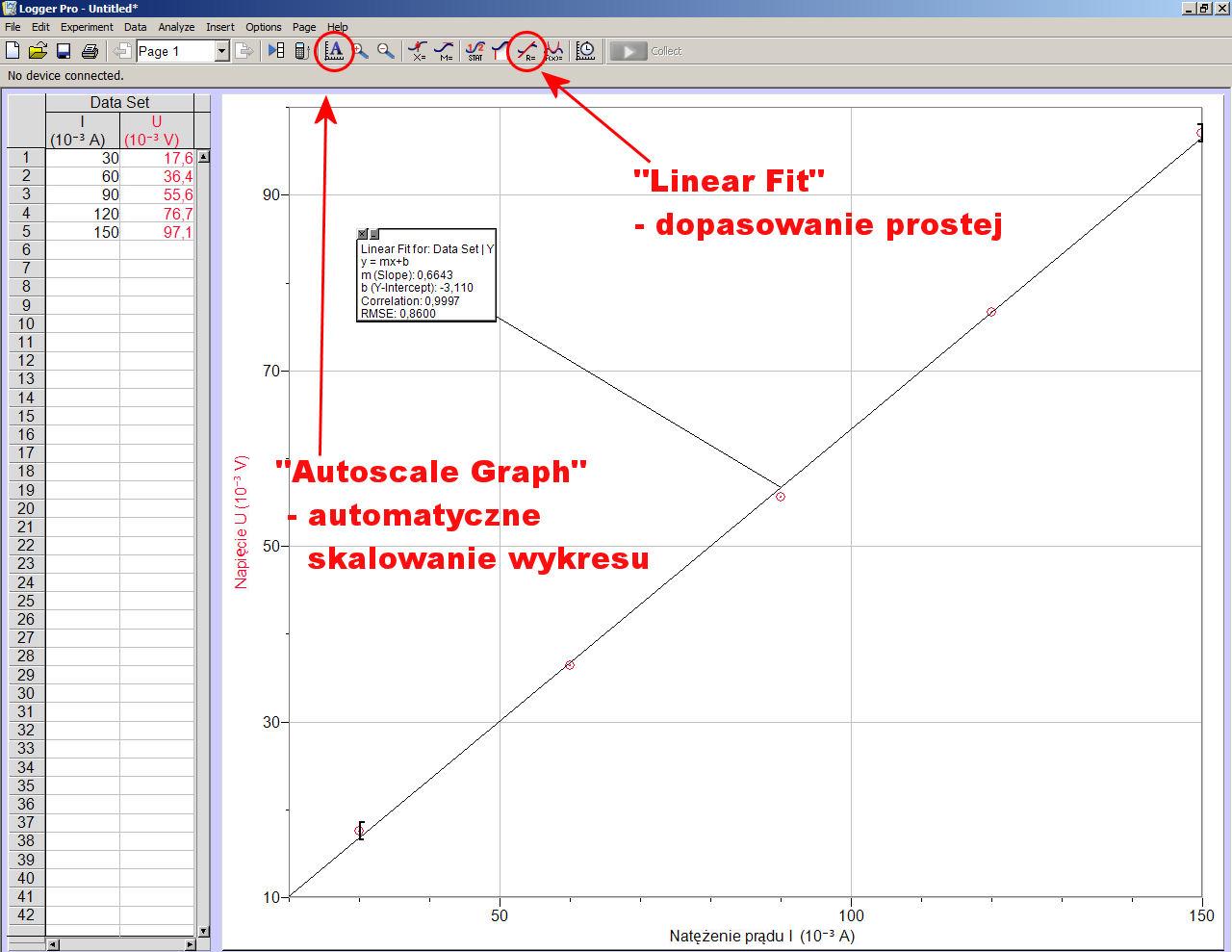
Task: Select voltage cell 17,6
Action: [x=157, y=158]
